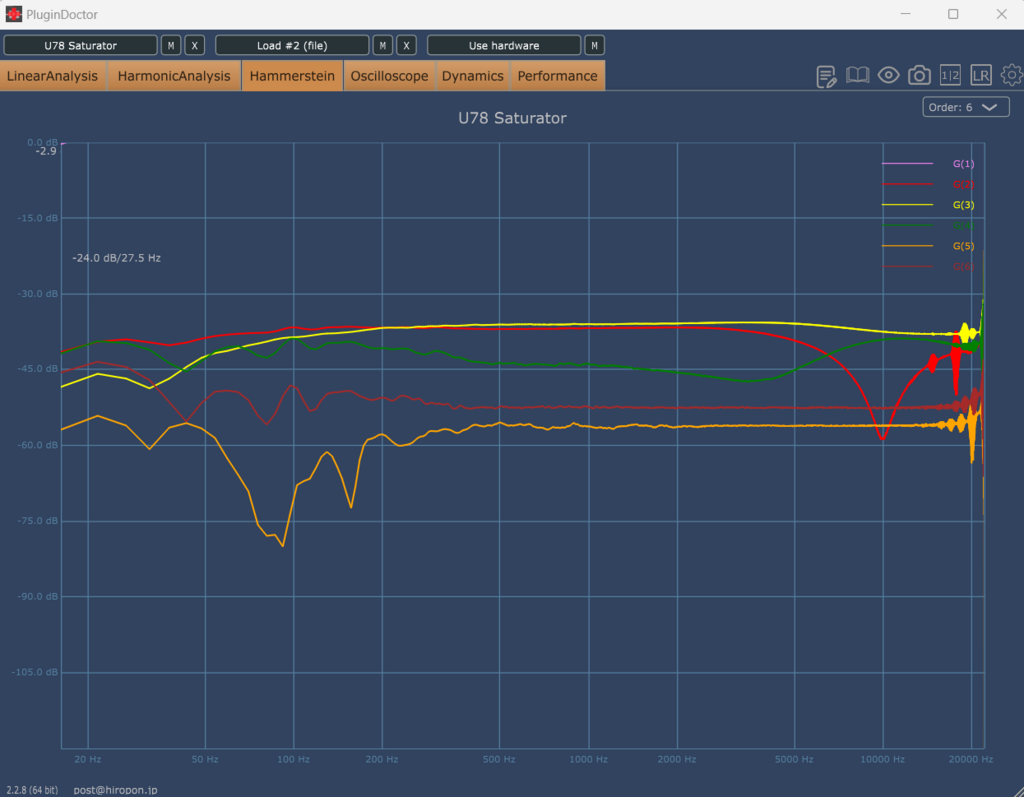Switch to the LinearAnalysis tab
The width and height of the screenshot is (1024, 797).
point(52,76)
